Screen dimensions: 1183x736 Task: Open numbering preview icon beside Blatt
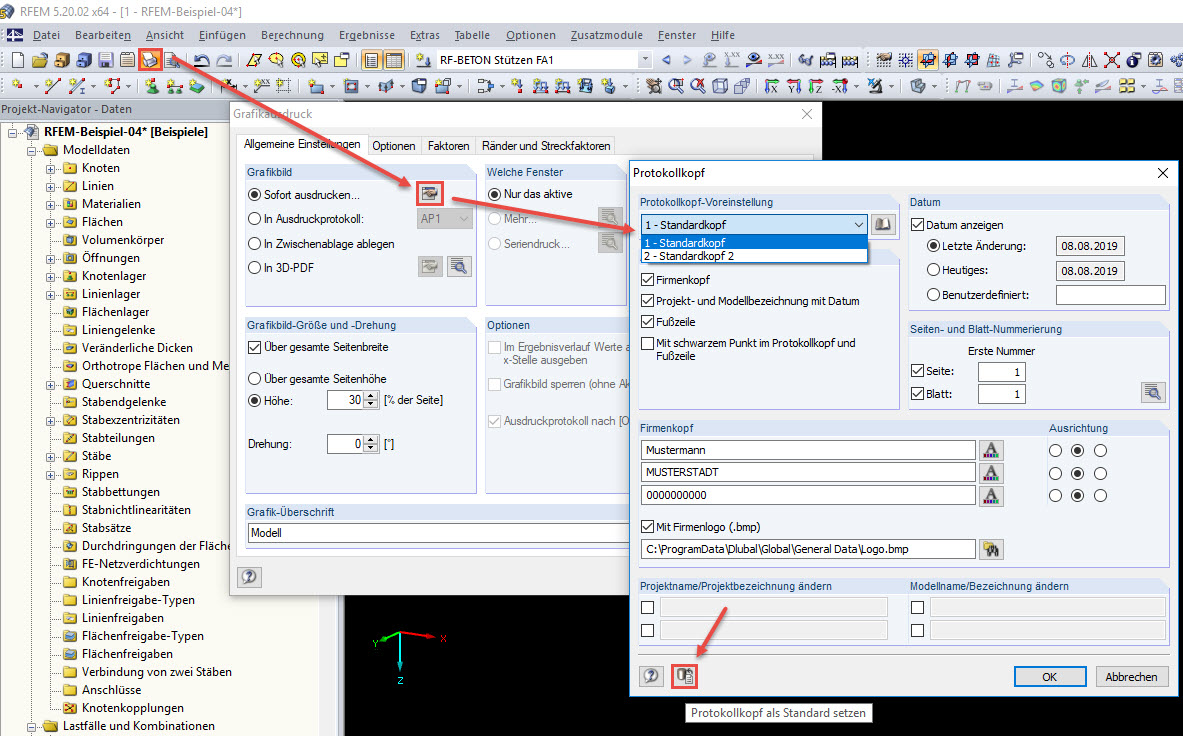pyautogui.click(x=1153, y=392)
